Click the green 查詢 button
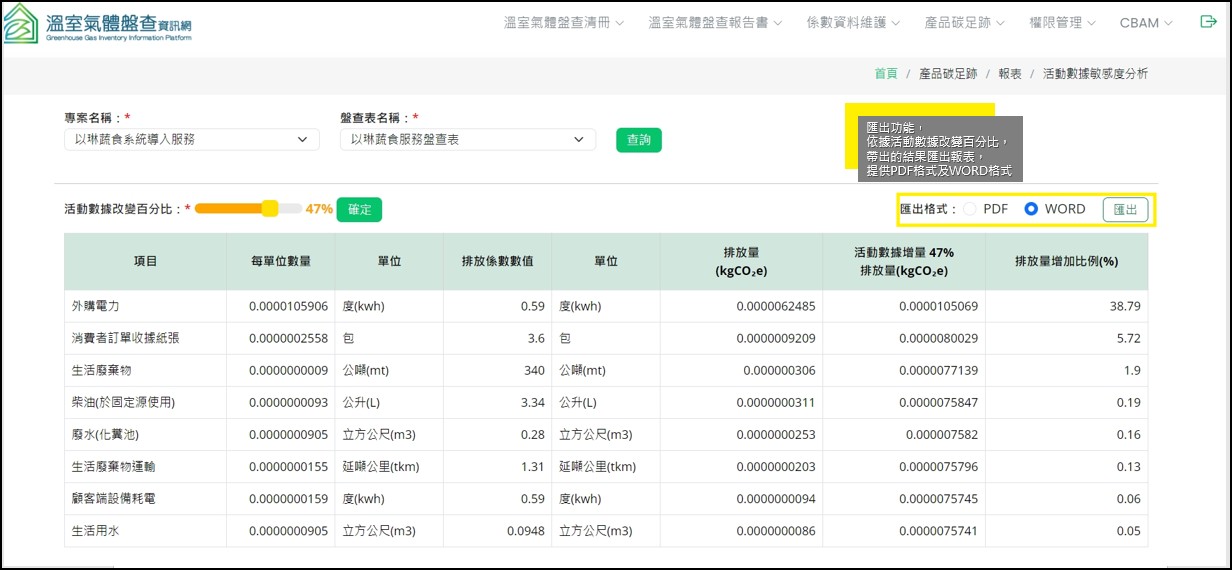 (x=638, y=140)
